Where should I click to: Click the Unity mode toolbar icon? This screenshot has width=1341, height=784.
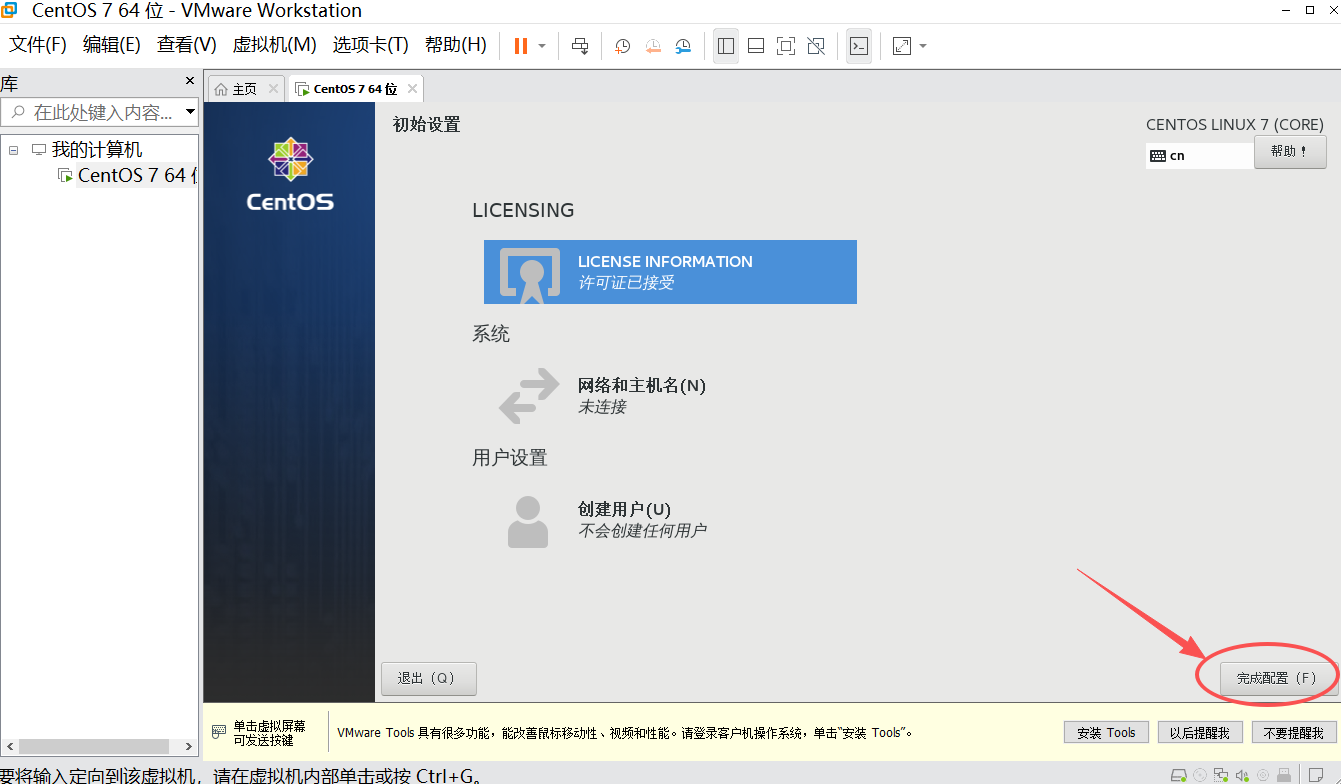tap(816, 46)
